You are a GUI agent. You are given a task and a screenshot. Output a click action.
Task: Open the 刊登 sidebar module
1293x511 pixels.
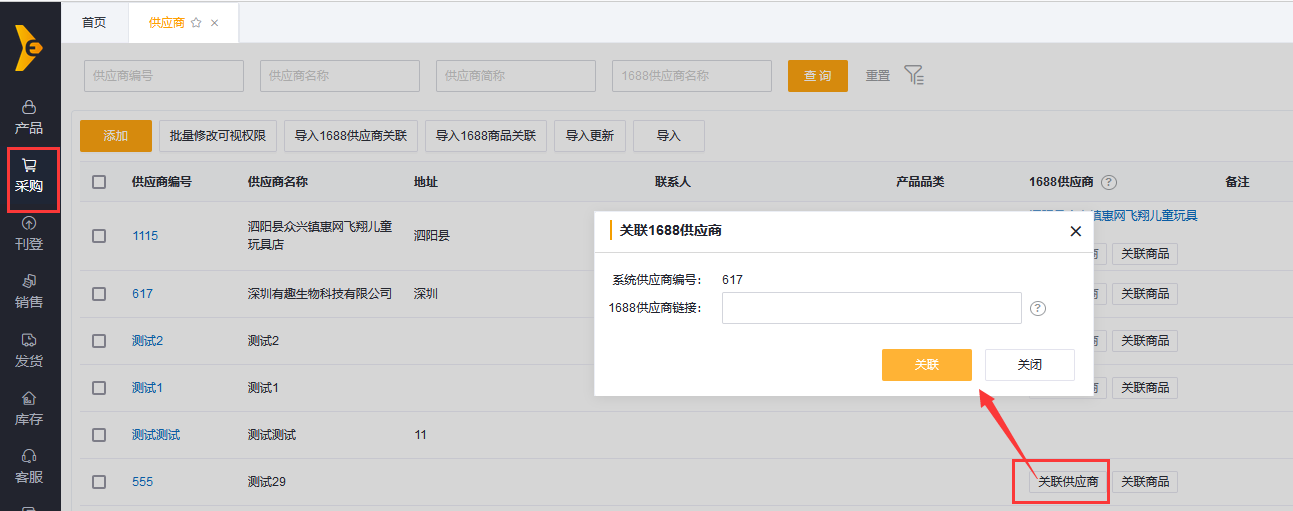[29, 224]
